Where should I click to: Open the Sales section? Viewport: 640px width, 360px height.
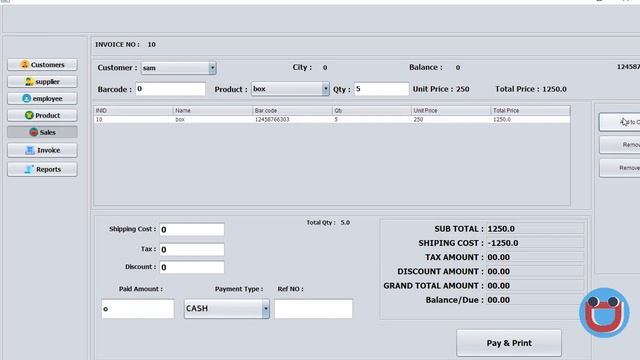click(x=42, y=132)
